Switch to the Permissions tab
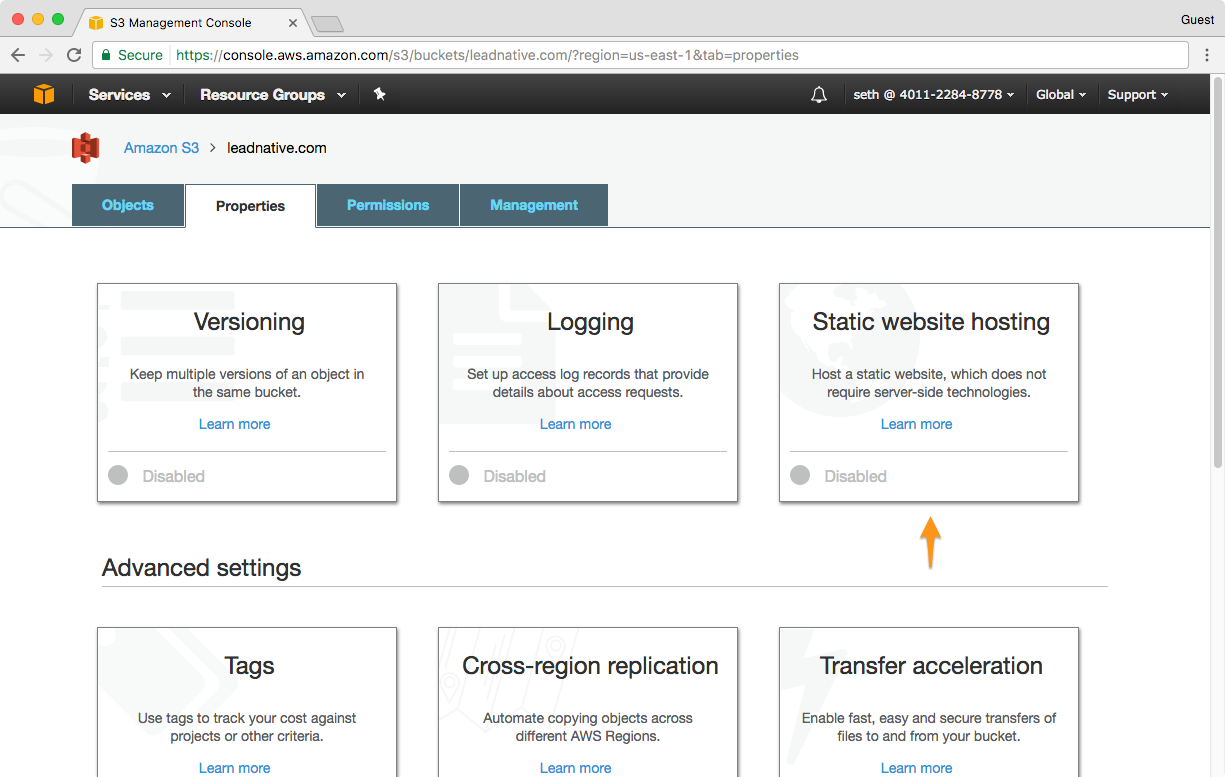 point(388,205)
